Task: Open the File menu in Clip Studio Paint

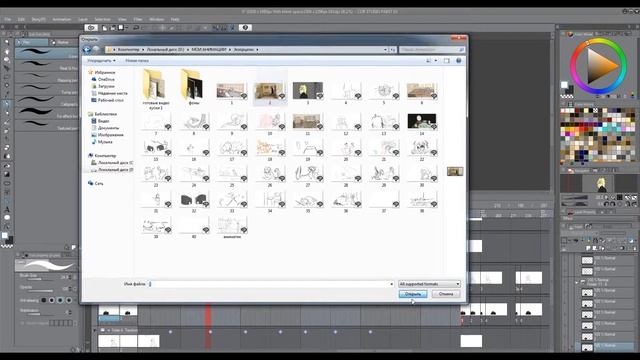Action: (x=8, y=19)
